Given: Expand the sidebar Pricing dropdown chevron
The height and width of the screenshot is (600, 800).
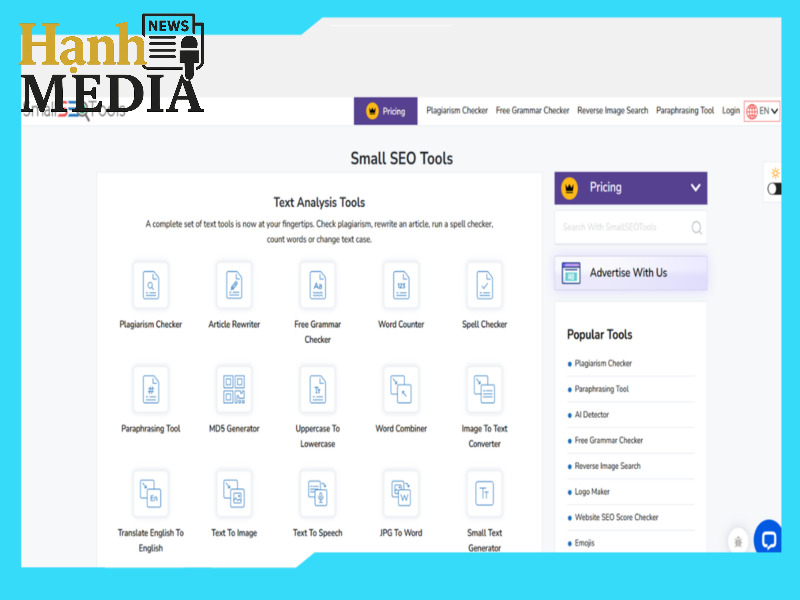Looking at the screenshot, I should 695,188.
